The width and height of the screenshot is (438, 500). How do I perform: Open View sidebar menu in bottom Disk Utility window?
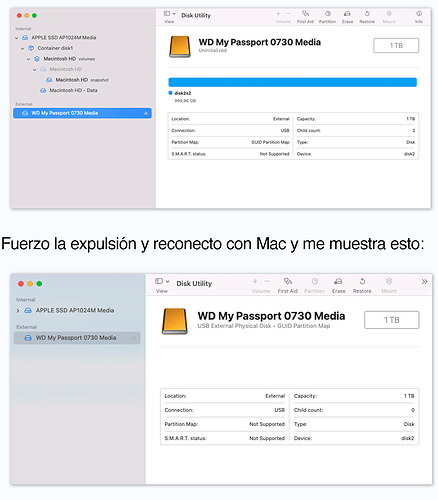click(x=162, y=281)
